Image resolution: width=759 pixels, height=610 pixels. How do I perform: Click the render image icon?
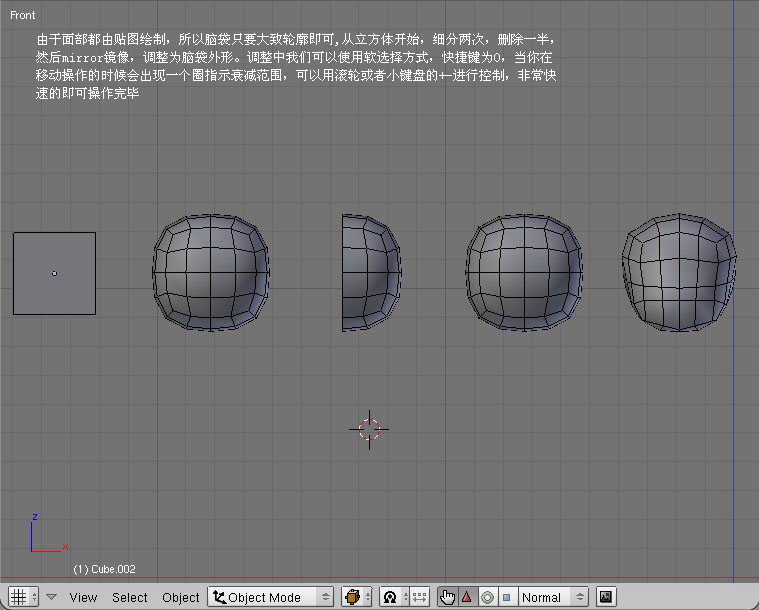point(605,597)
